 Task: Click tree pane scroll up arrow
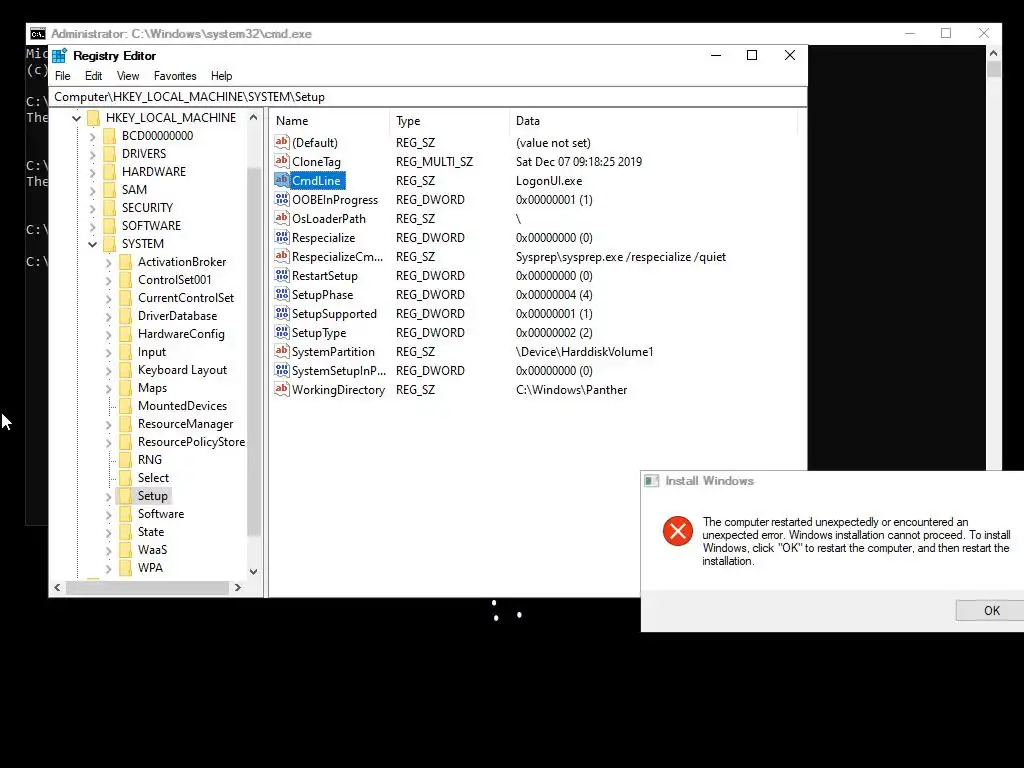253,118
